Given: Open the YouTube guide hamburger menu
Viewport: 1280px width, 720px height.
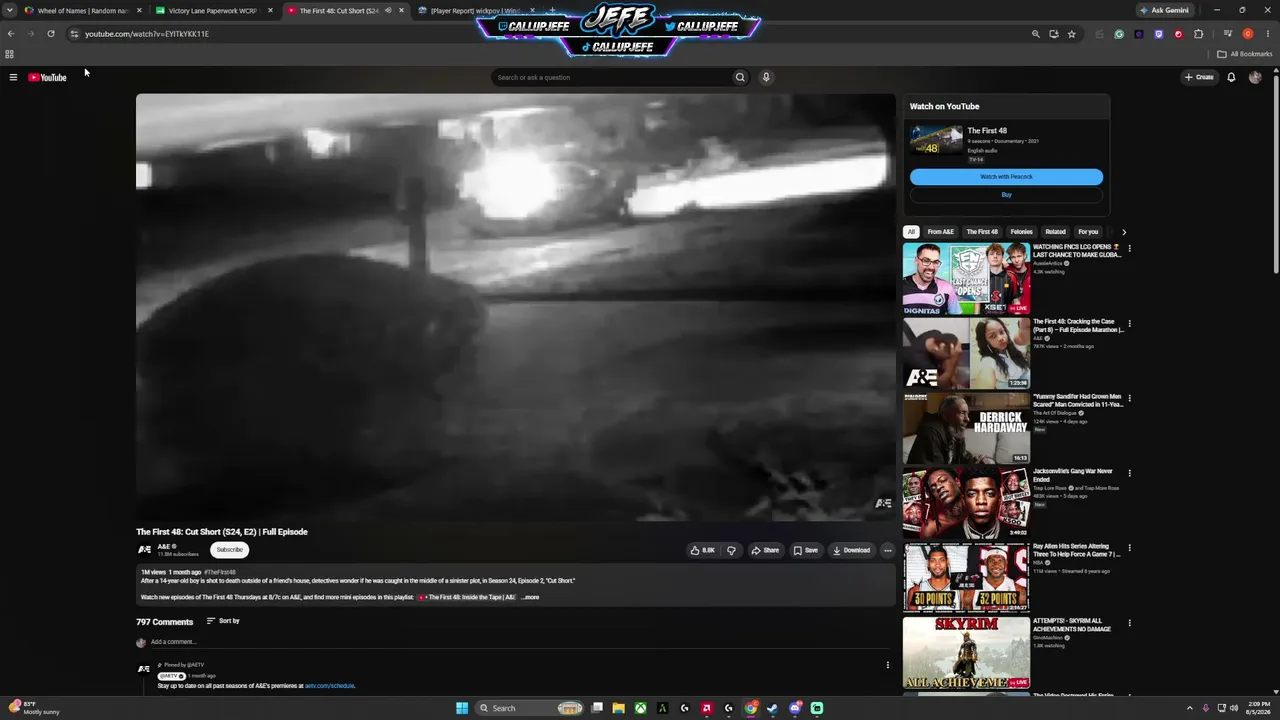Looking at the screenshot, I should click(x=13, y=77).
